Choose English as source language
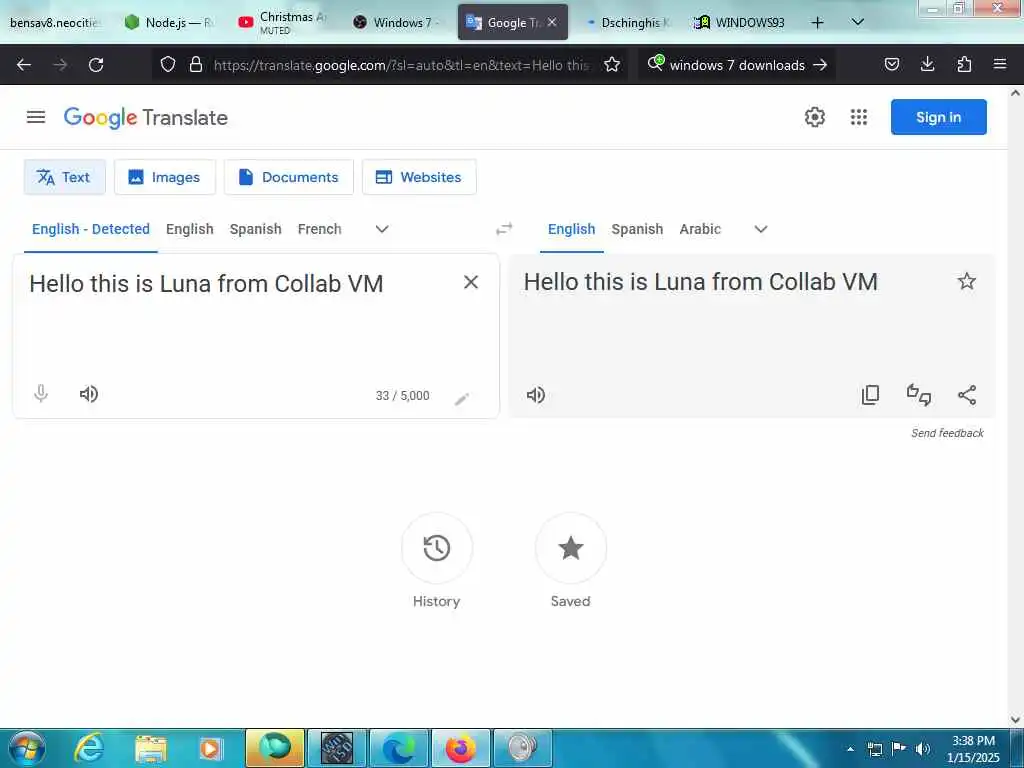Viewport: 1024px width, 768px height. (189, 229)
